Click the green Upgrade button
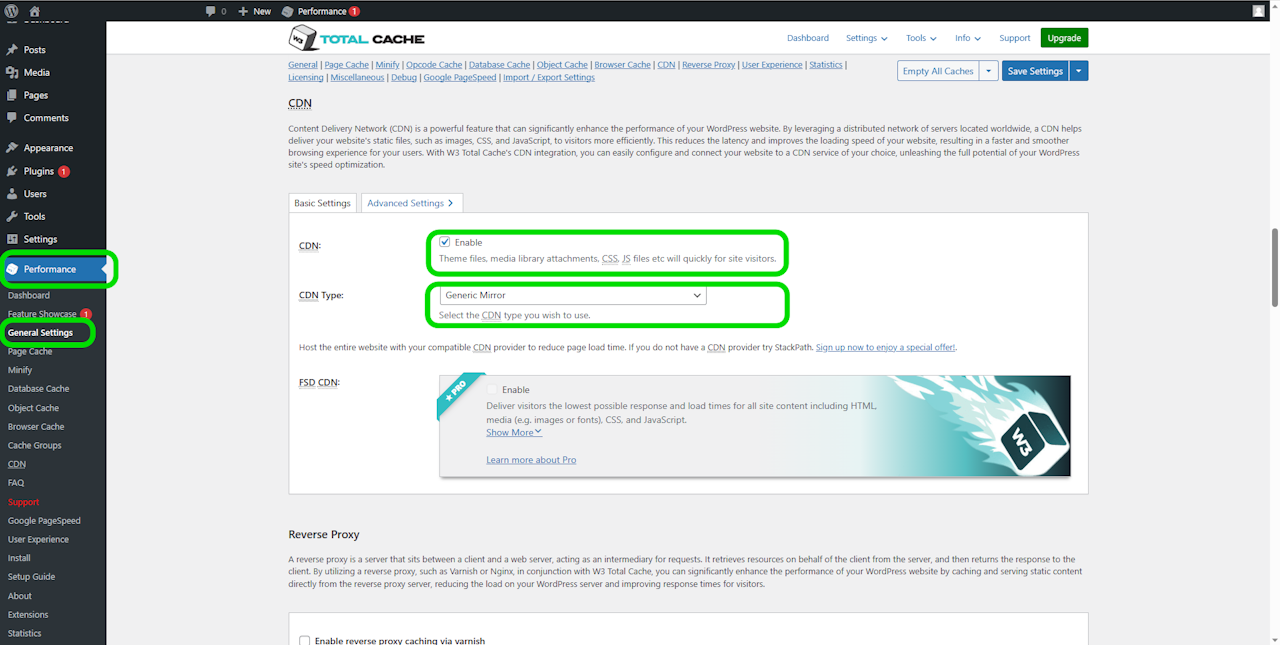Viewport: 1280px width, 645px height. coord(1064,38)
